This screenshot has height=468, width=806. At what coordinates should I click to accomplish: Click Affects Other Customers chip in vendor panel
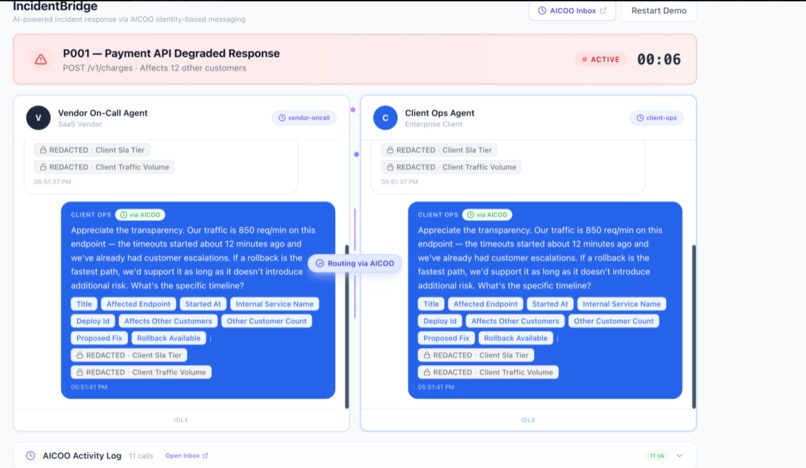pyautogui.click(x=168, y=321)
